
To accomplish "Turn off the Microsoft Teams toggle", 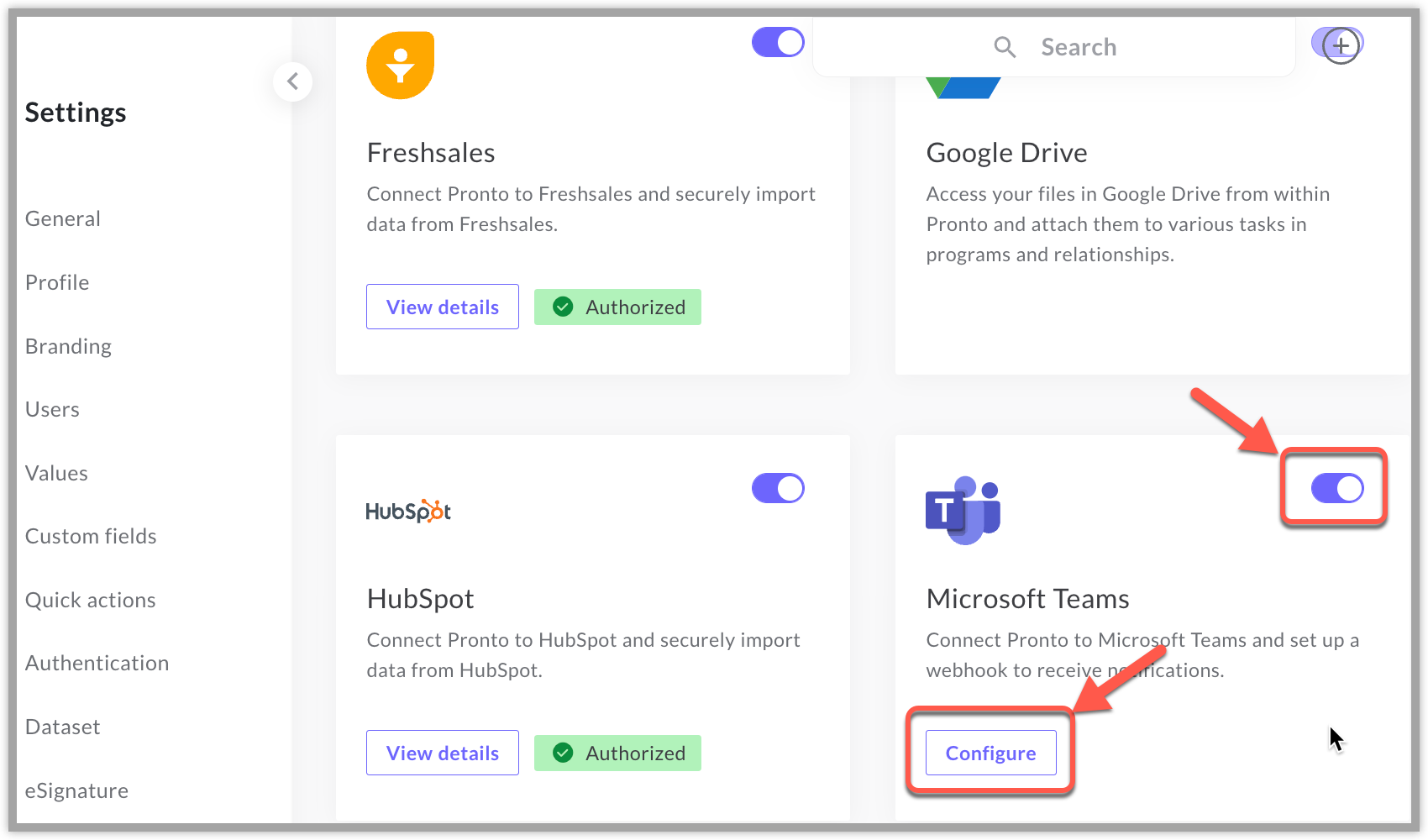I will point(1337,488).
